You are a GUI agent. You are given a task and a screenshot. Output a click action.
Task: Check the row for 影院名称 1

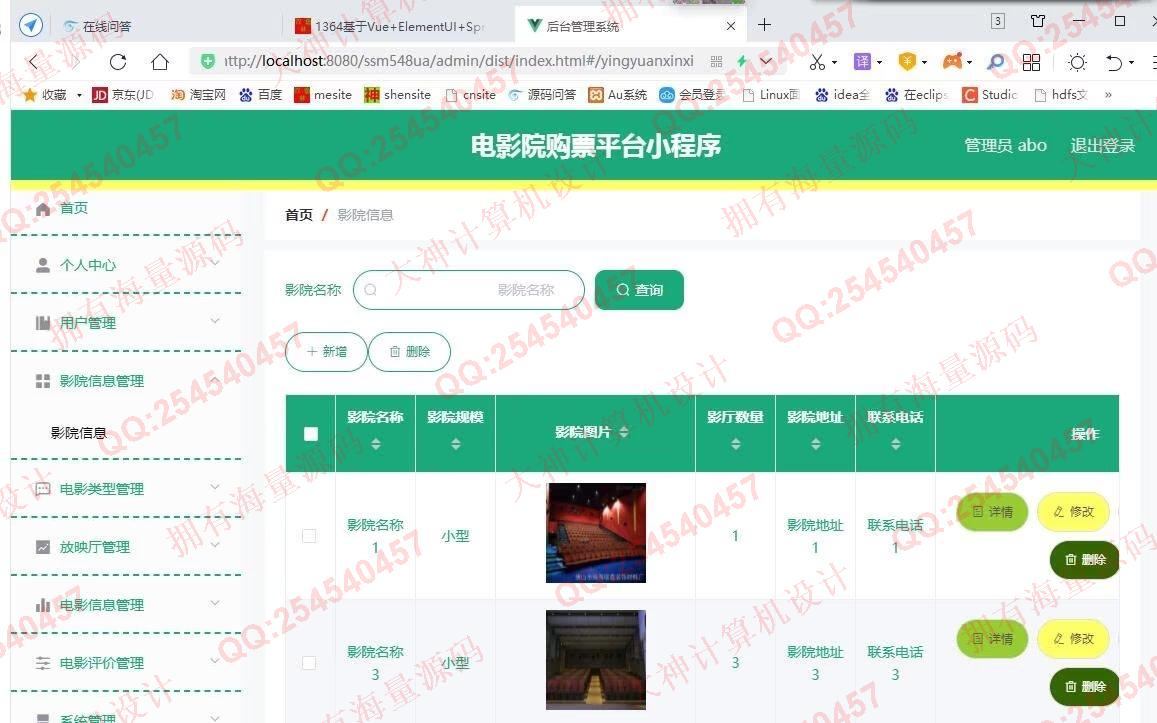coord(309,536)
